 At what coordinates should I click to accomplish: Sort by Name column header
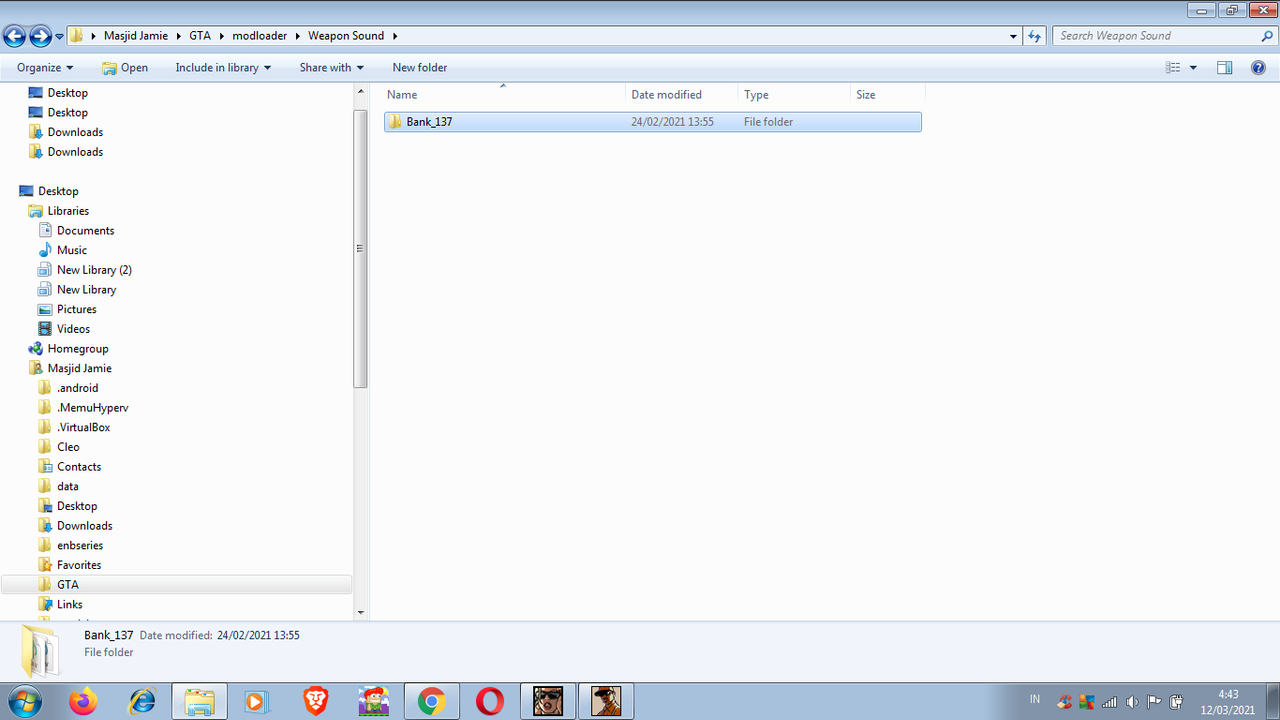pyautogui.click(x=503, y=94)
